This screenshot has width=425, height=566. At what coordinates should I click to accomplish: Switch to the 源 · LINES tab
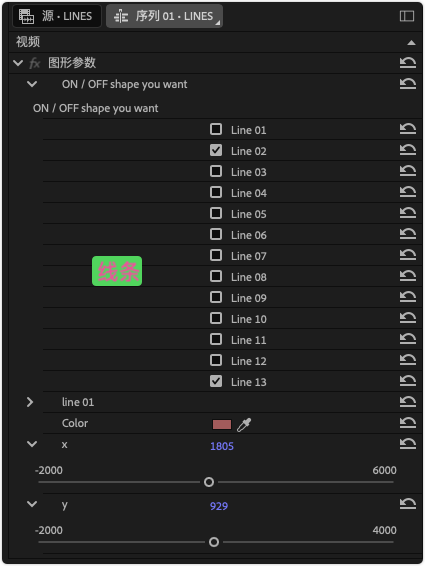(x=57, y=16)
